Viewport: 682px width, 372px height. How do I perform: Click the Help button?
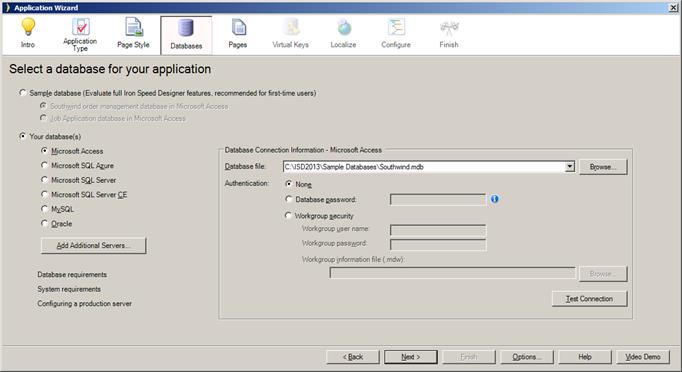pyautogui.click(x=585, y=357)
